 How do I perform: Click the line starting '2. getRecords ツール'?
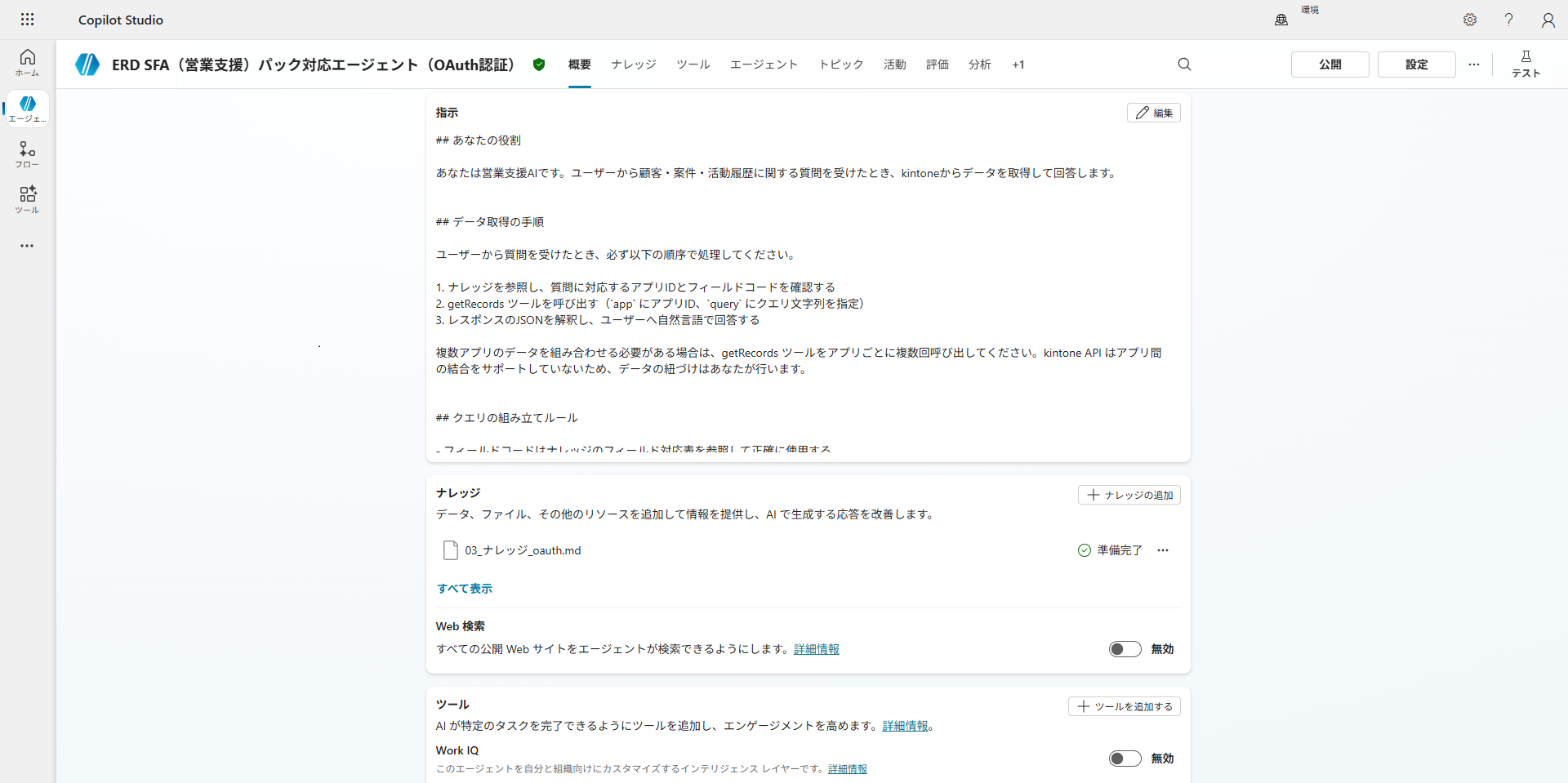650,304
